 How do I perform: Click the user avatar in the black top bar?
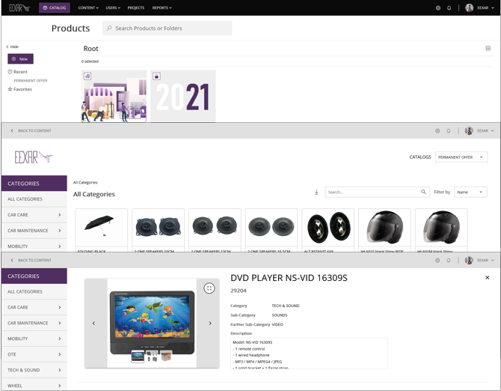(x=469, y=8)
